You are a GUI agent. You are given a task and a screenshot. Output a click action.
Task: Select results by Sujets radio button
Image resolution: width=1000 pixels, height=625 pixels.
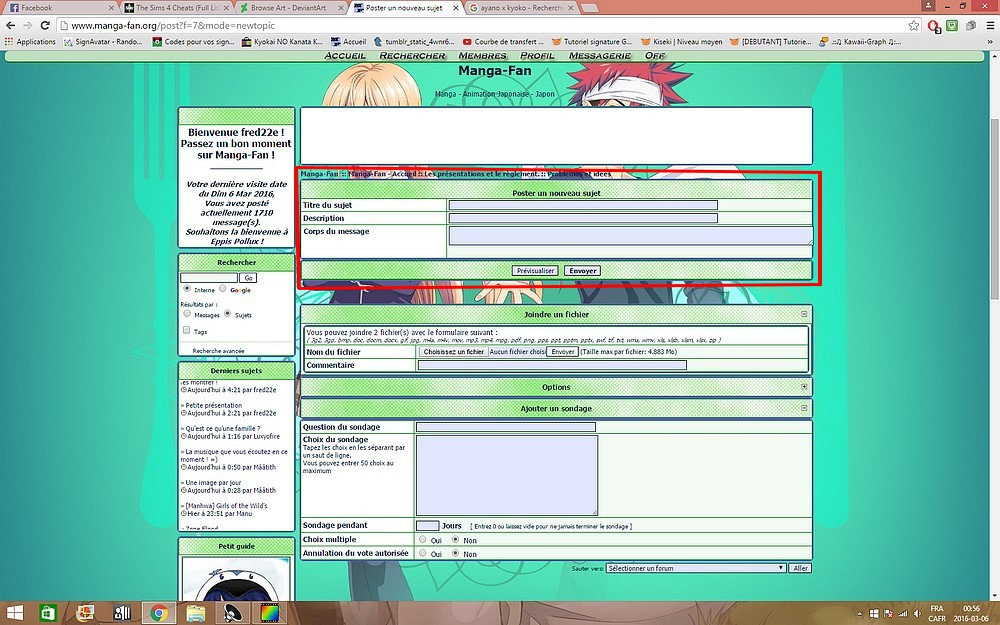pos(227,314)
